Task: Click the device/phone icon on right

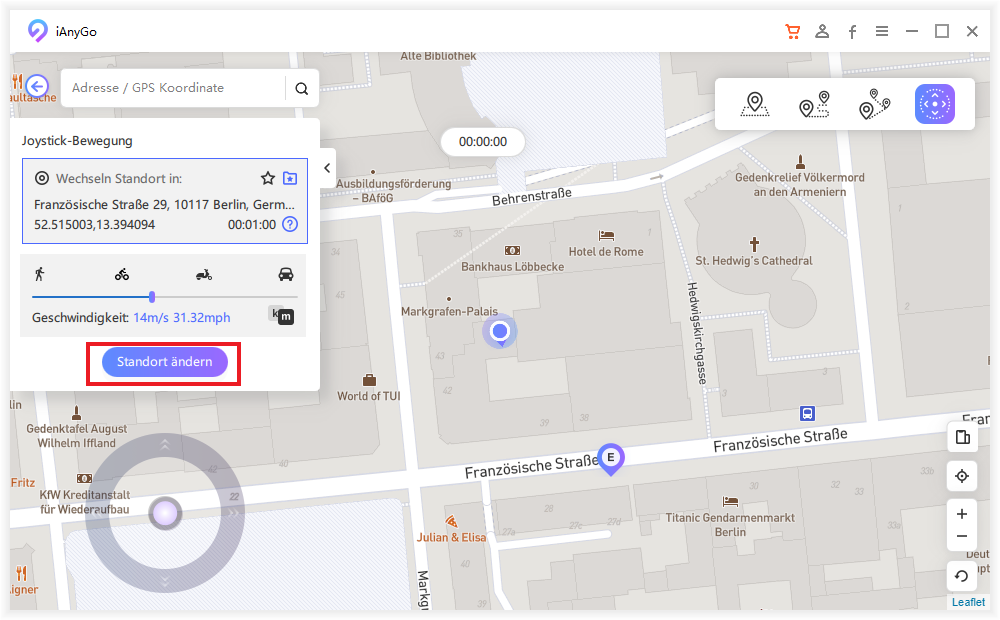Action: click(962, 438)
